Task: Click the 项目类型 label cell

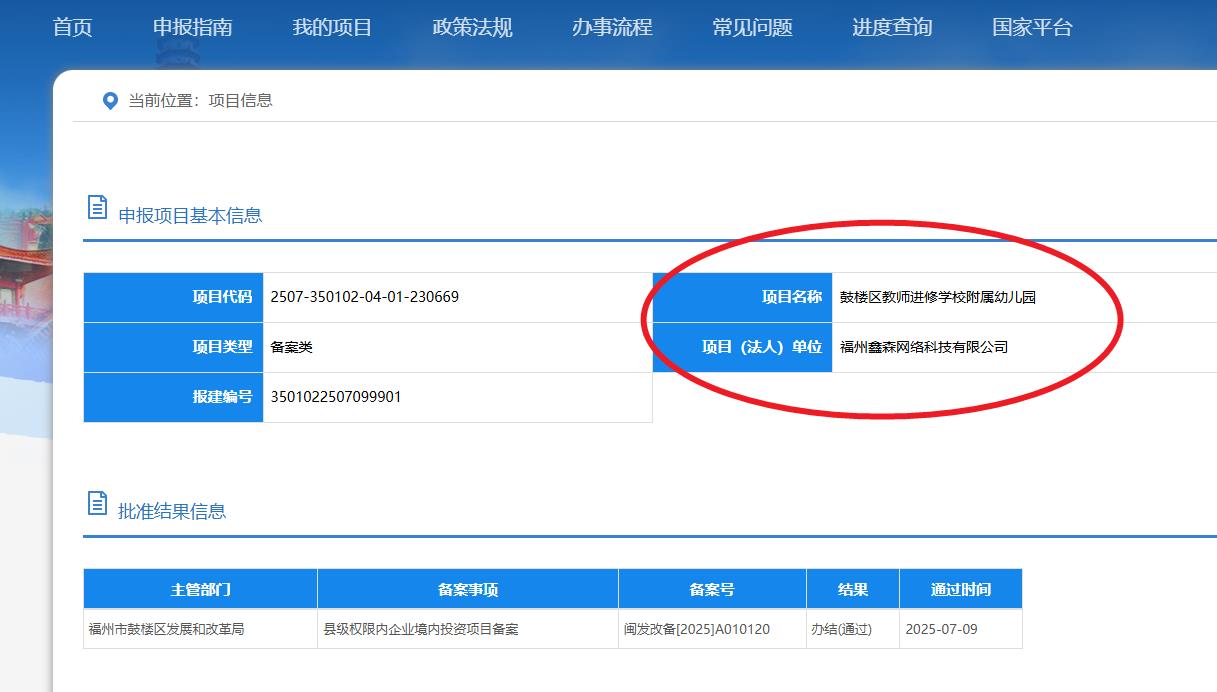Action: [x=173, y=347]
